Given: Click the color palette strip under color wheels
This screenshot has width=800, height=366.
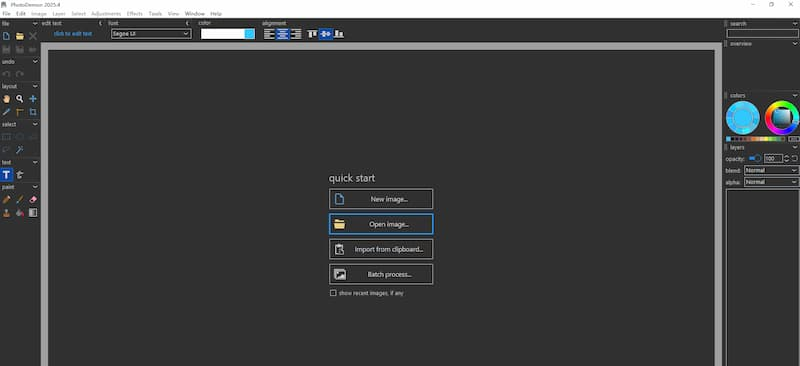Looking at the screenshot, I should coord(756,139).
